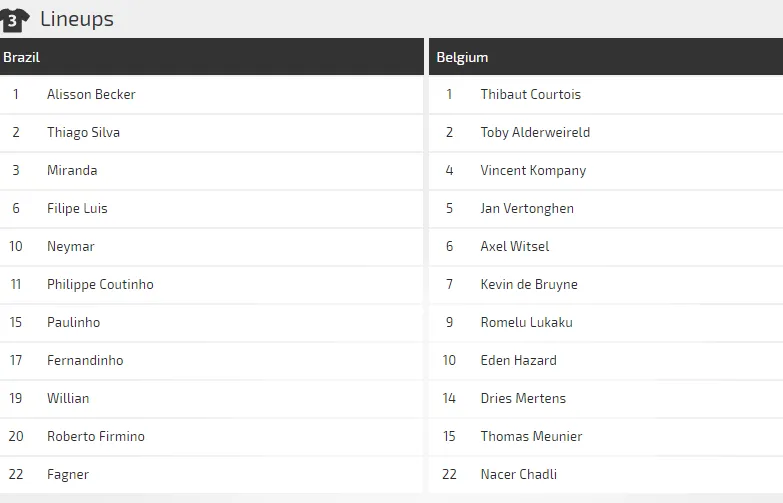The width and height of the screenshot is (783, 503).
Task: Open Thiago Silva player link
Action: coord(83,132)
